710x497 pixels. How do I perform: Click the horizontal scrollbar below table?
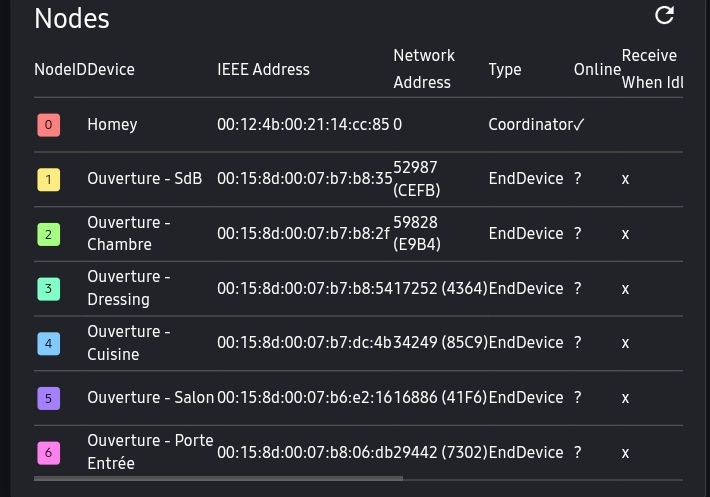218,479
